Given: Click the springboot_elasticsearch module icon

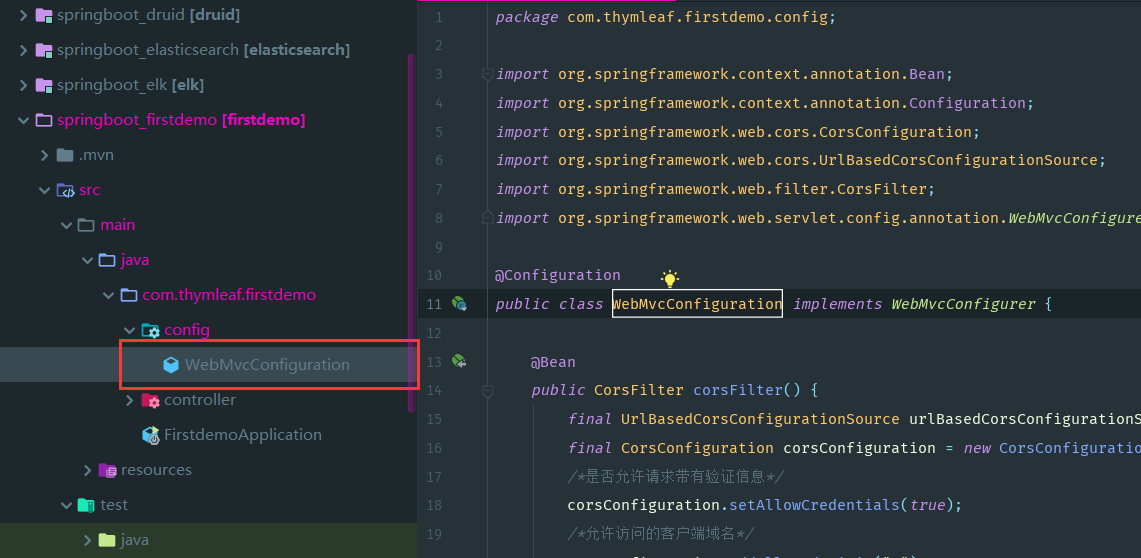Looking at the screenshot, I should pos(44,50).
